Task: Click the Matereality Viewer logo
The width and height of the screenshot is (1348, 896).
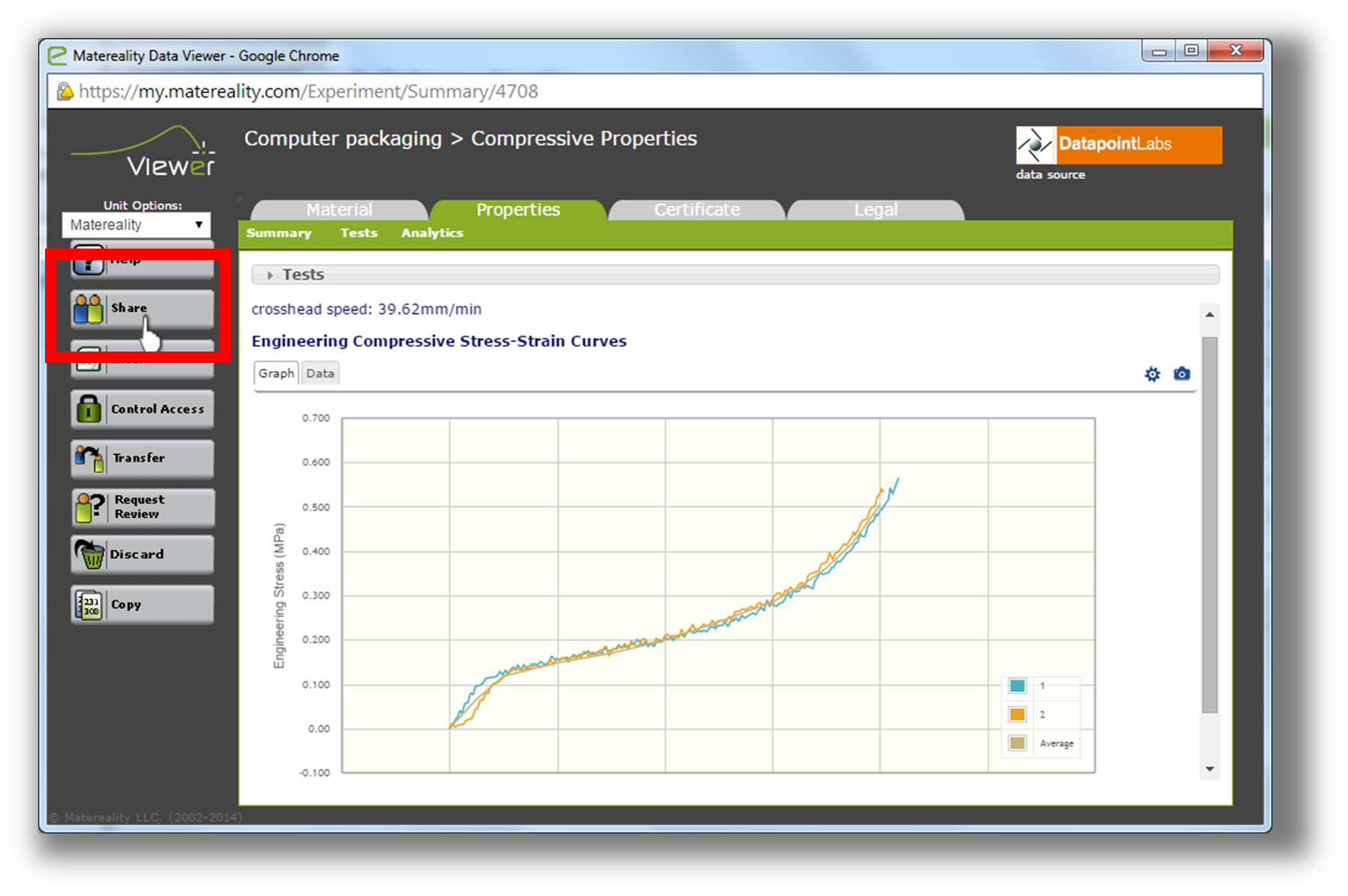Action: (x=143, y=152)
